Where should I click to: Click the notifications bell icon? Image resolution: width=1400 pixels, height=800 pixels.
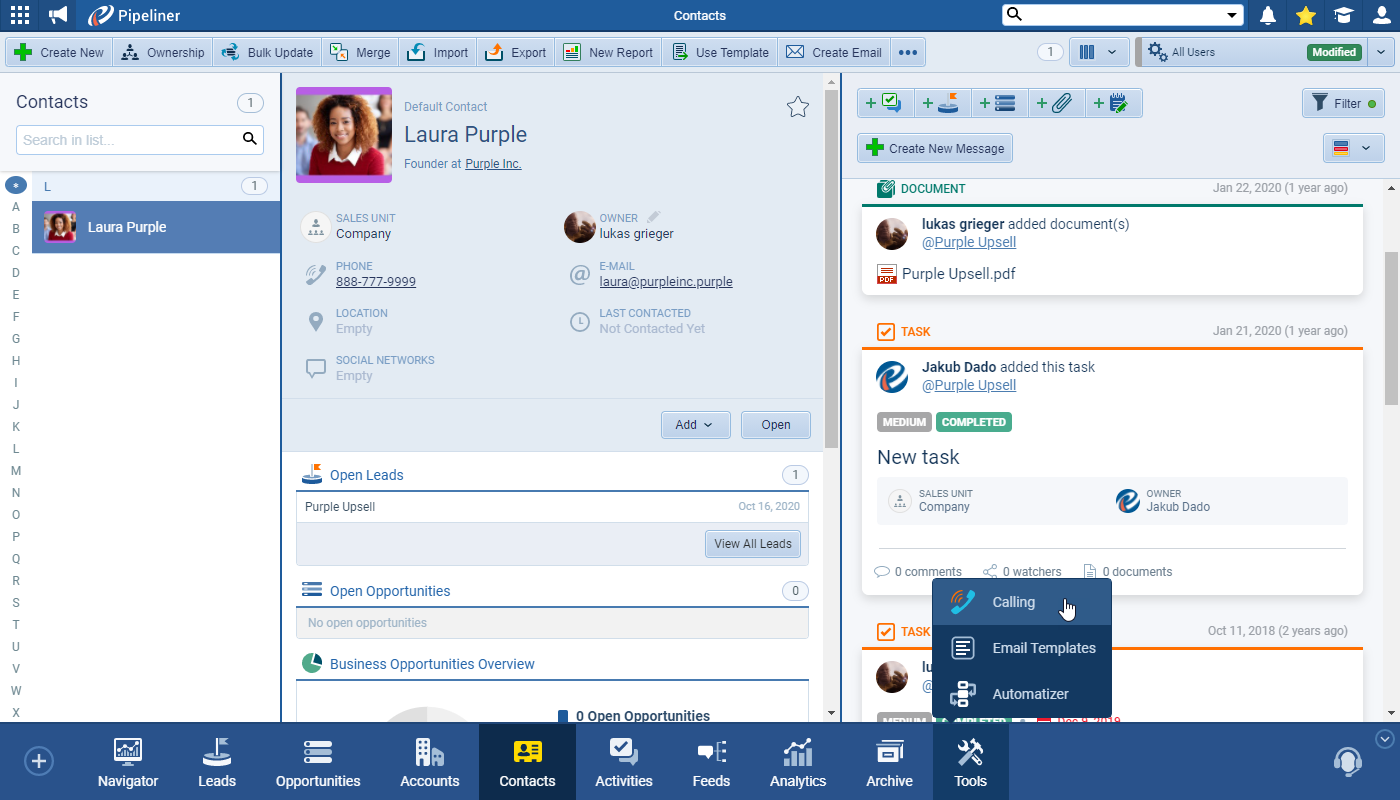(1268, 15)
